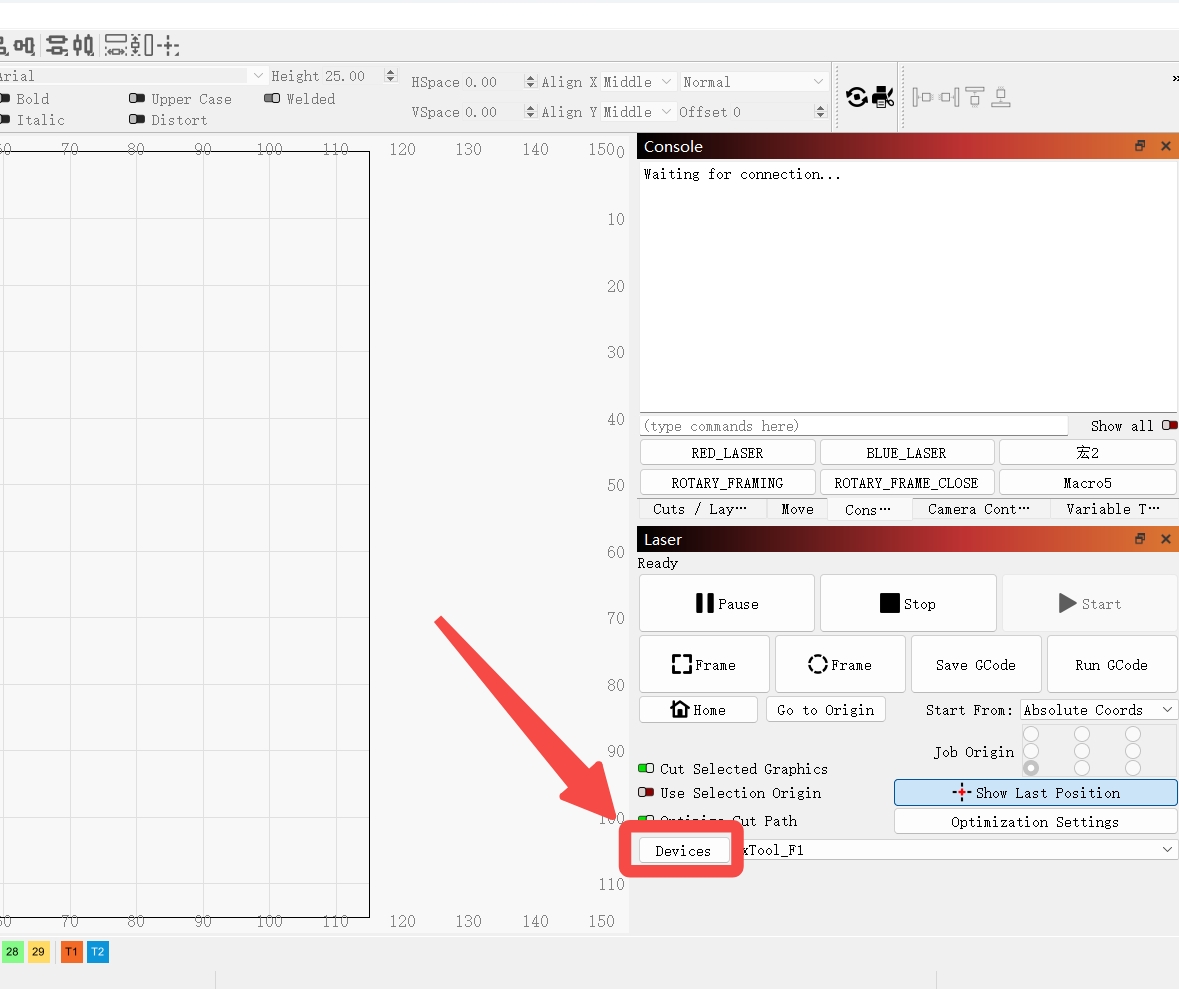Click the greyed docking icon with right bar
Image resolution: width=1179 pixels, height=989 pixels.
(949, 97)
